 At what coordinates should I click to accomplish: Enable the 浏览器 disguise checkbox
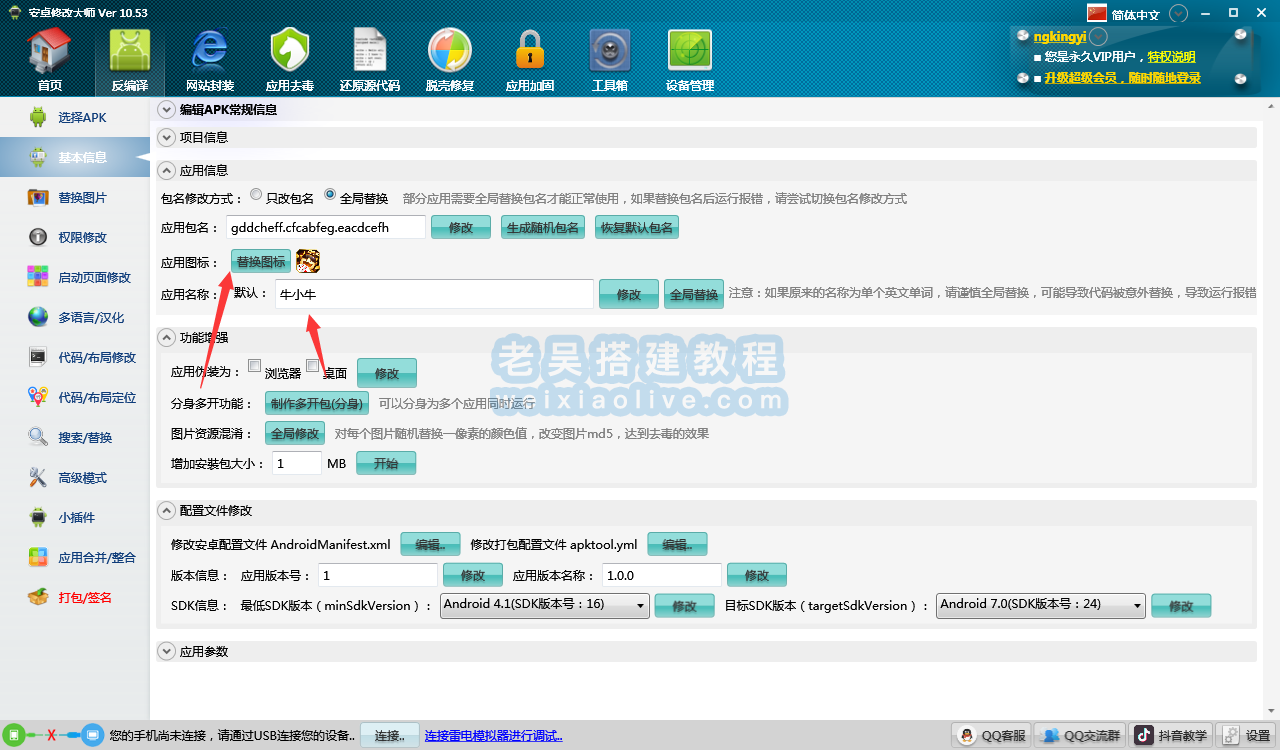tap(255, 366)
